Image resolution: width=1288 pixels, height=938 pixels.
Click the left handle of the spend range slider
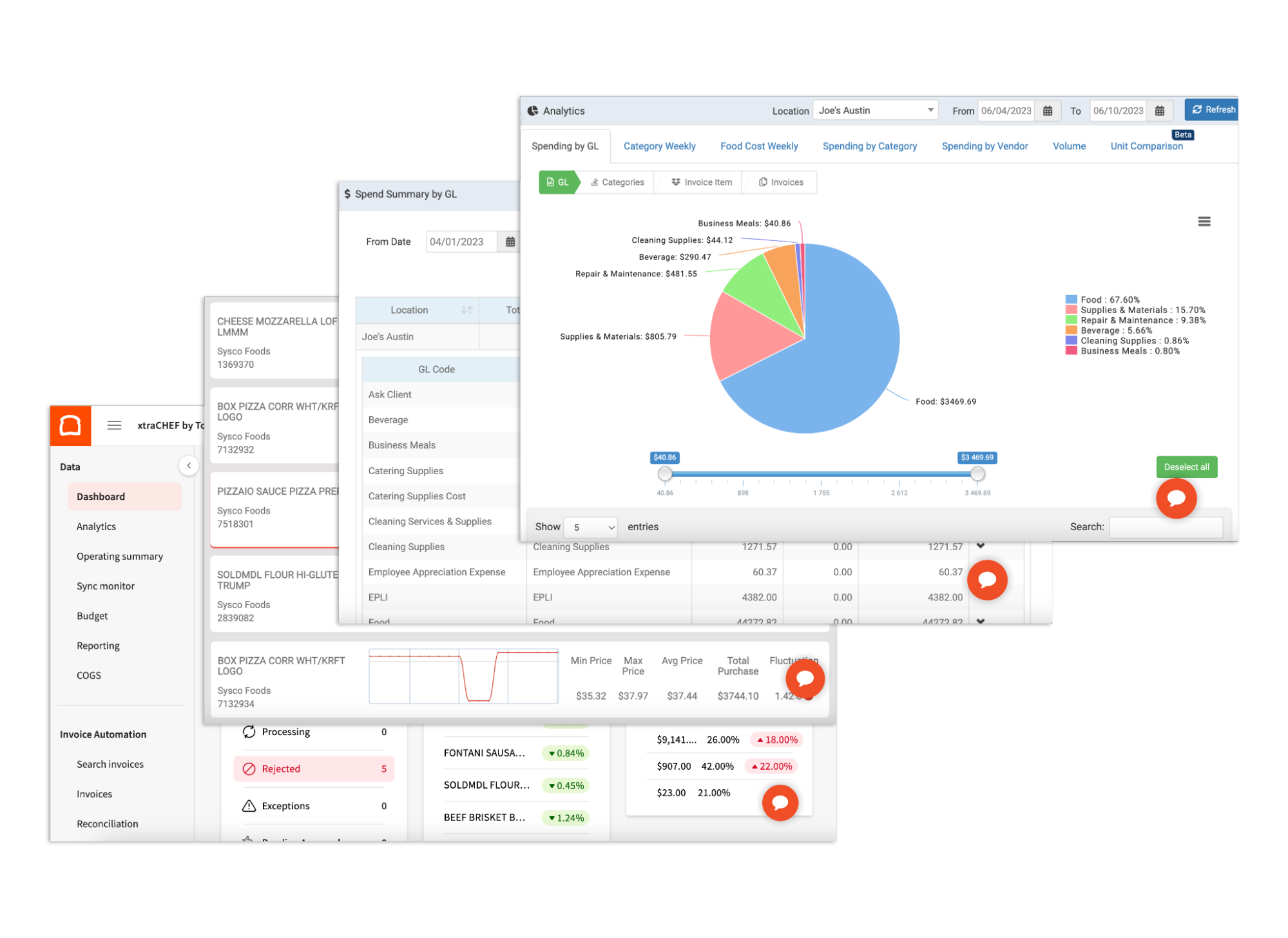tap(665, 474)
